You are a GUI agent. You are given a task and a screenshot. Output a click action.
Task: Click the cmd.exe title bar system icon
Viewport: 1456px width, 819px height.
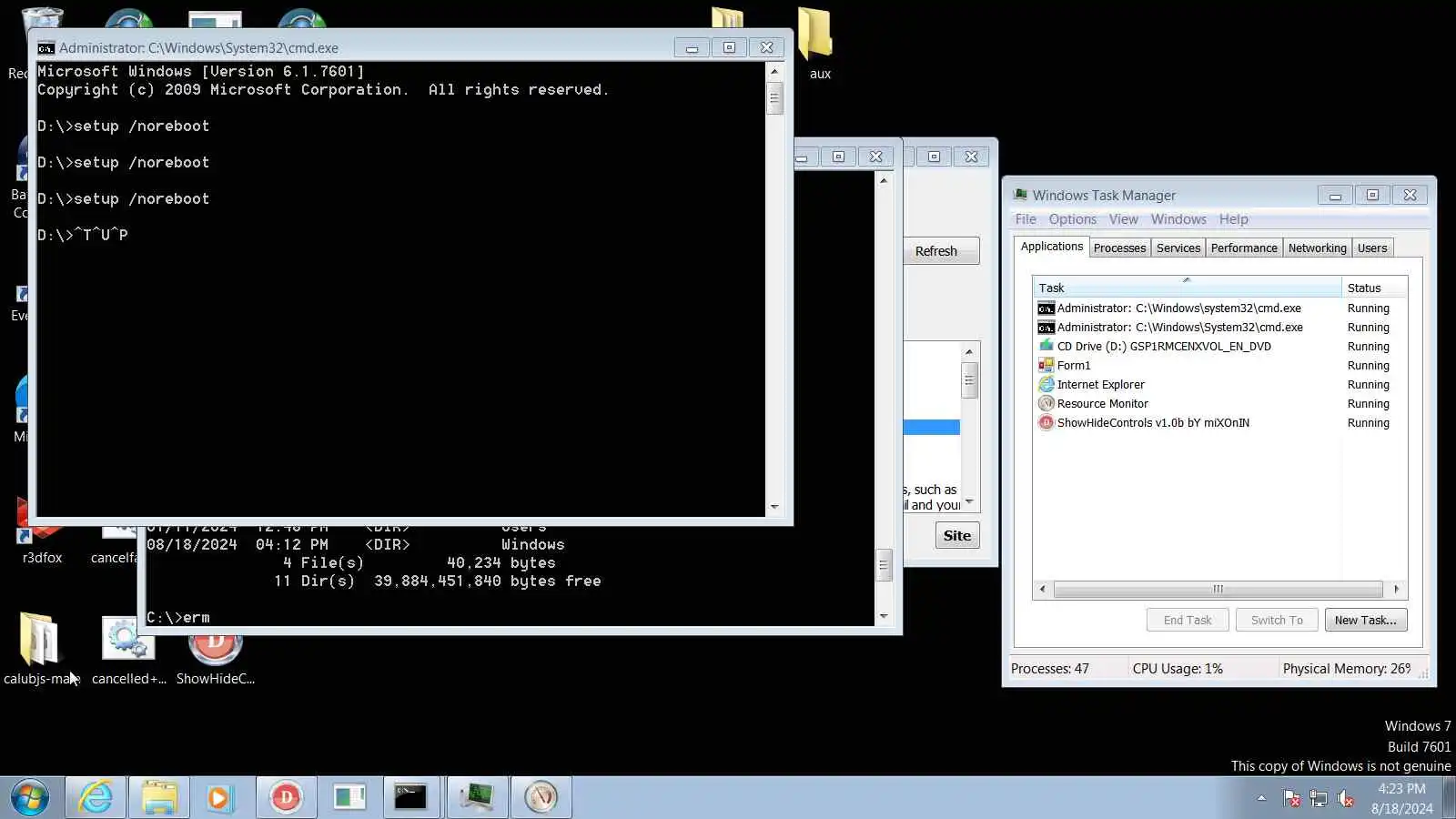45,48
